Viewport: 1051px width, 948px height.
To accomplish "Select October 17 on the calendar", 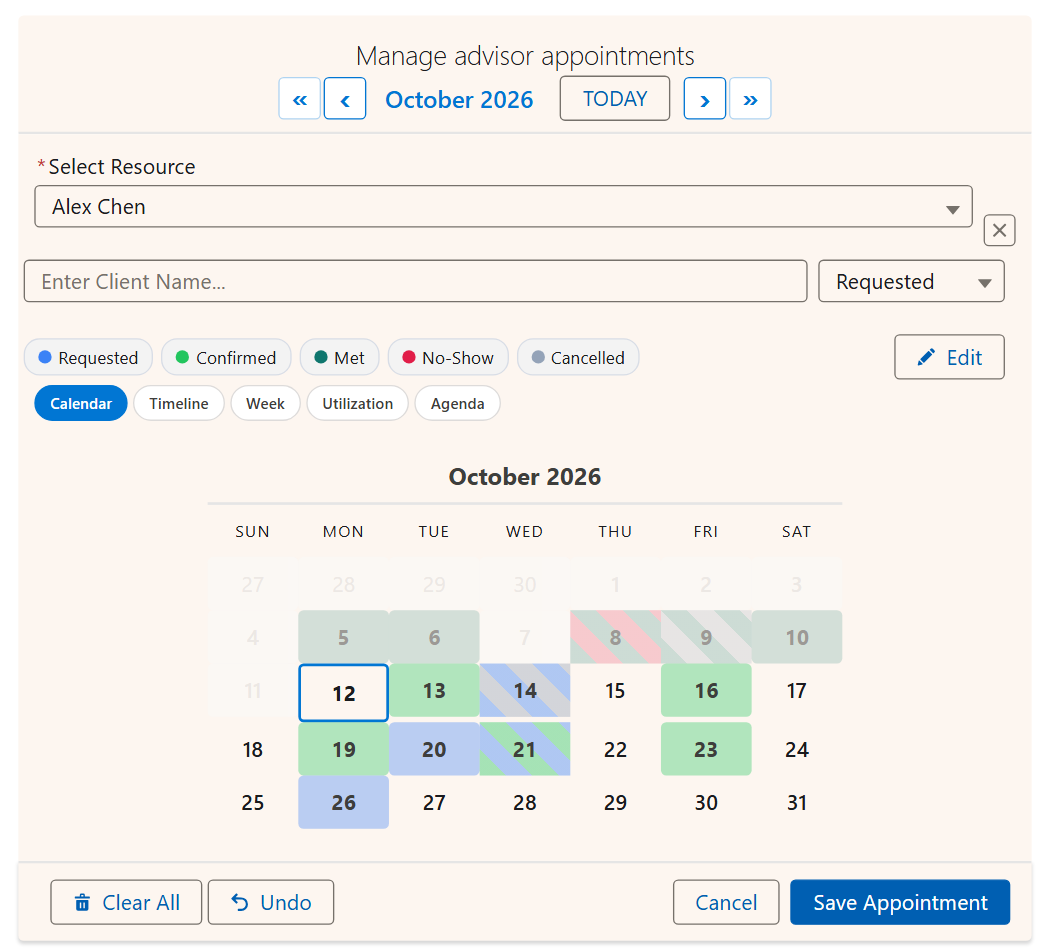I will tap(796, 691).
